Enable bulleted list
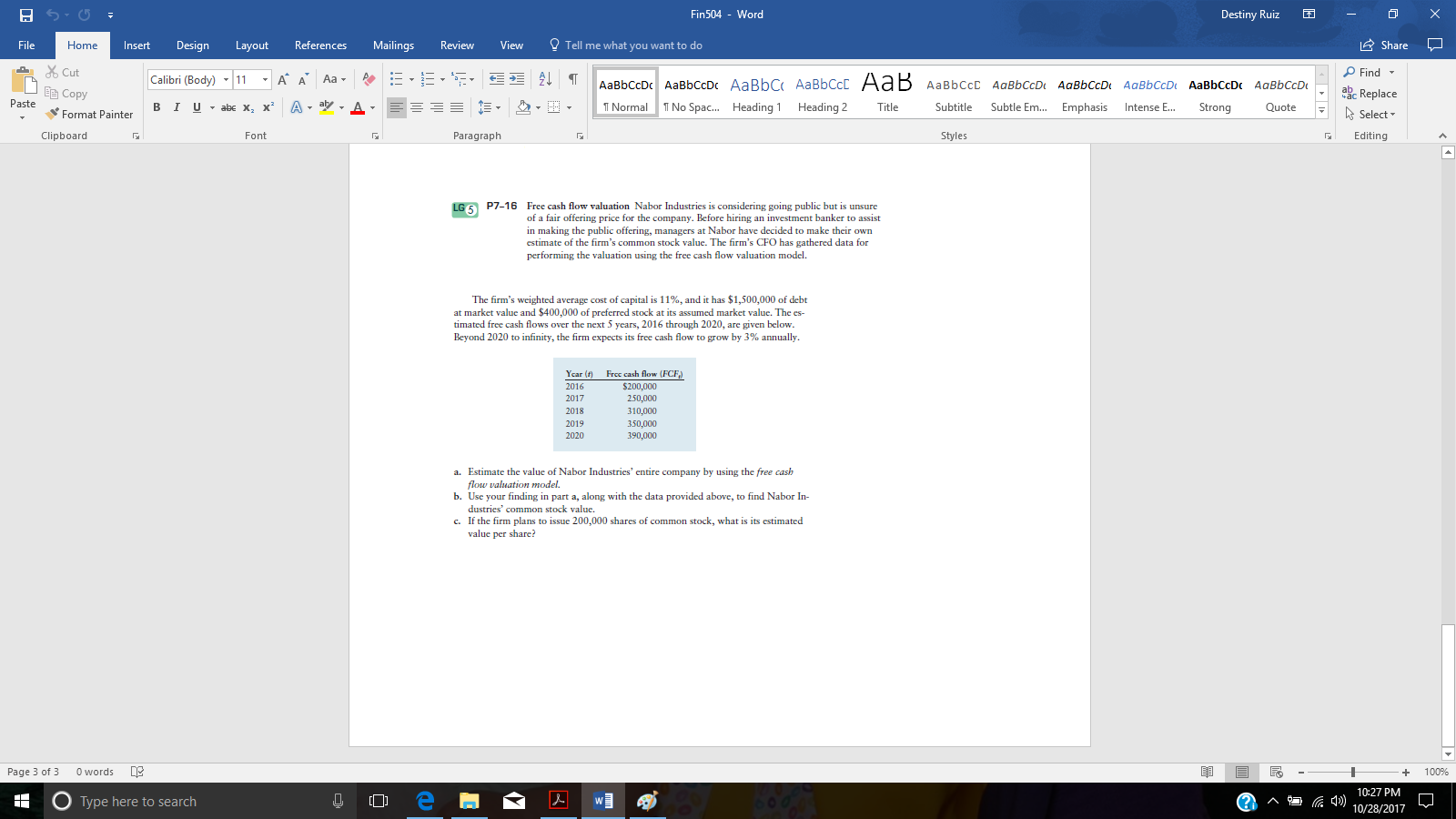This screenshot has width=1456, height=819. pyautogui.click(x=399, y=79)
